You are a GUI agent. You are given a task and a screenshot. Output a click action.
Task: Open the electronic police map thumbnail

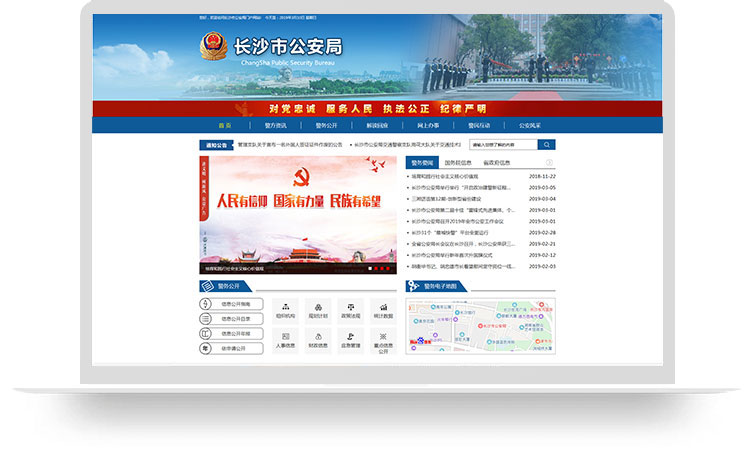click(480, 326)
